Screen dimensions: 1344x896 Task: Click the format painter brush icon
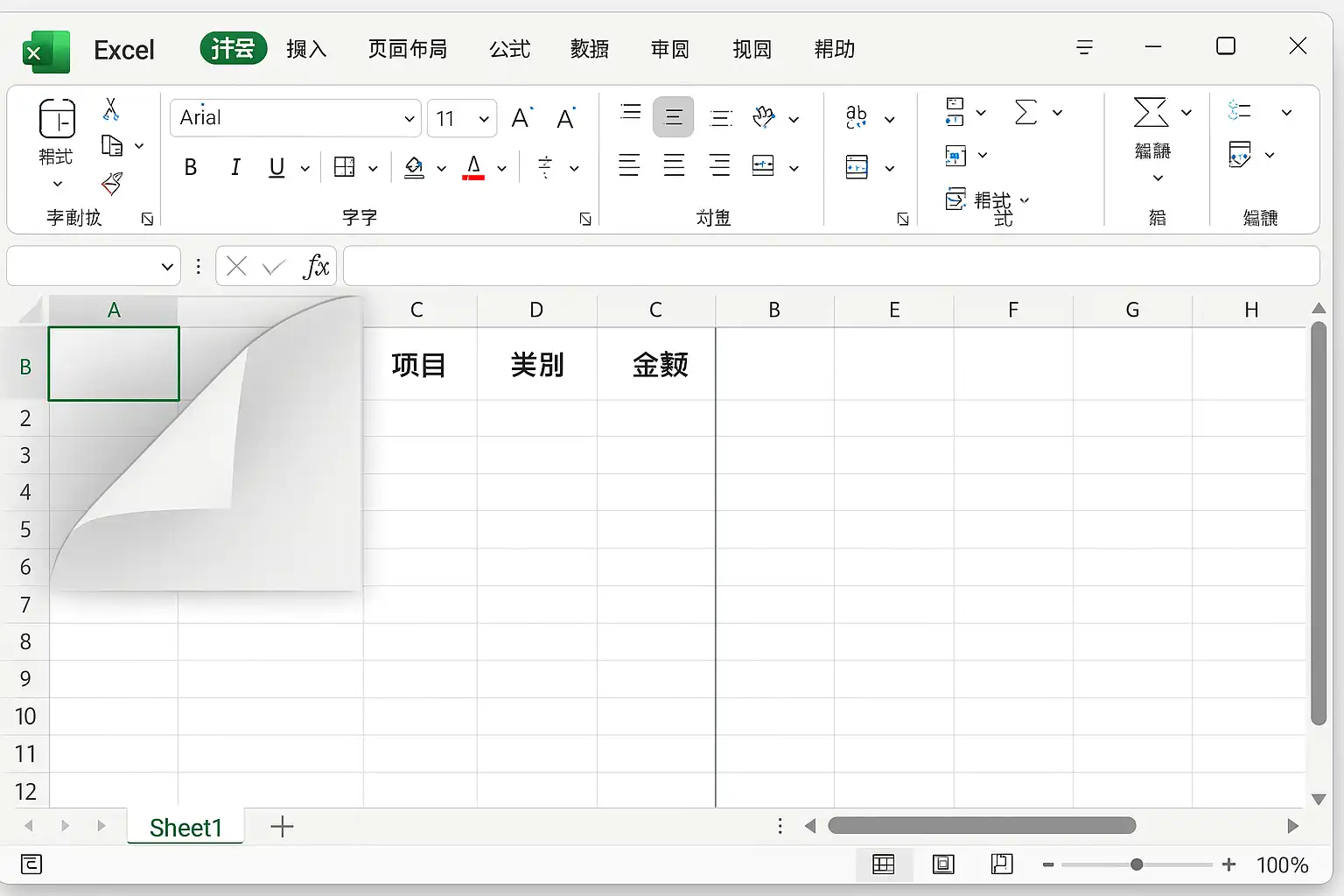112,184
